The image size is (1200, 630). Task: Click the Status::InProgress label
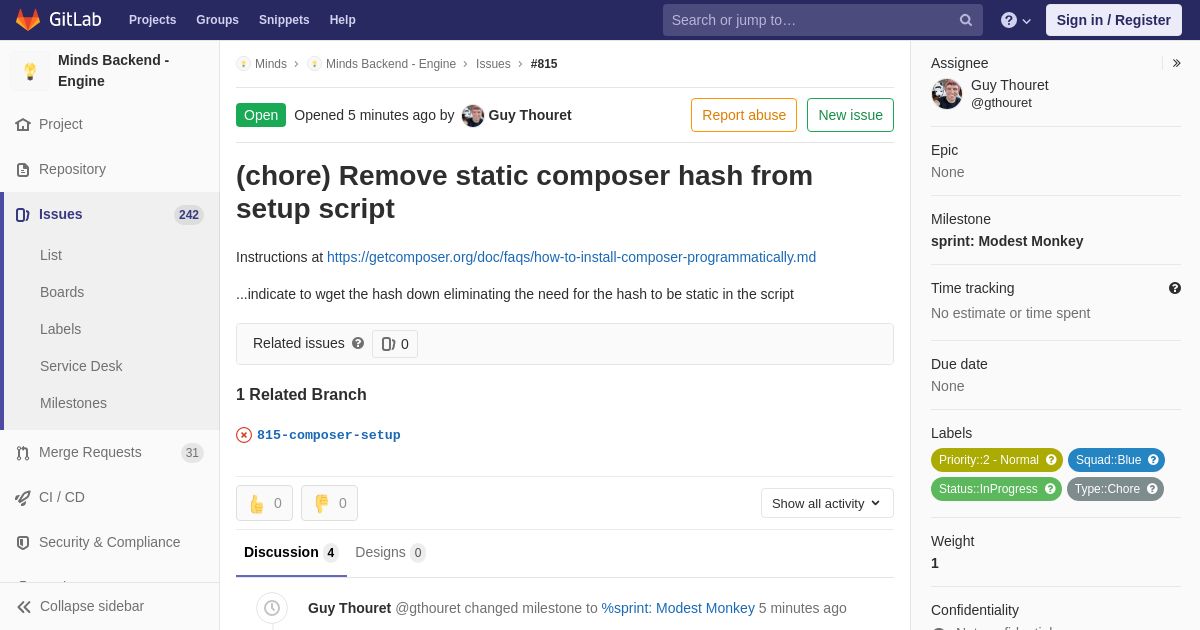(x=996, y=489)
